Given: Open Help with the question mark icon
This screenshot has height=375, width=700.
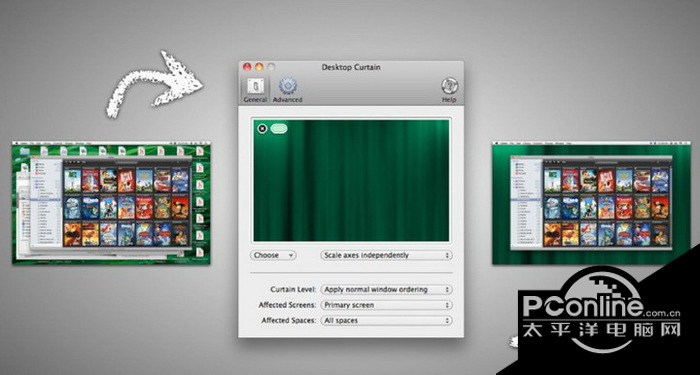Looking at the screenshot, I should 449,90.
